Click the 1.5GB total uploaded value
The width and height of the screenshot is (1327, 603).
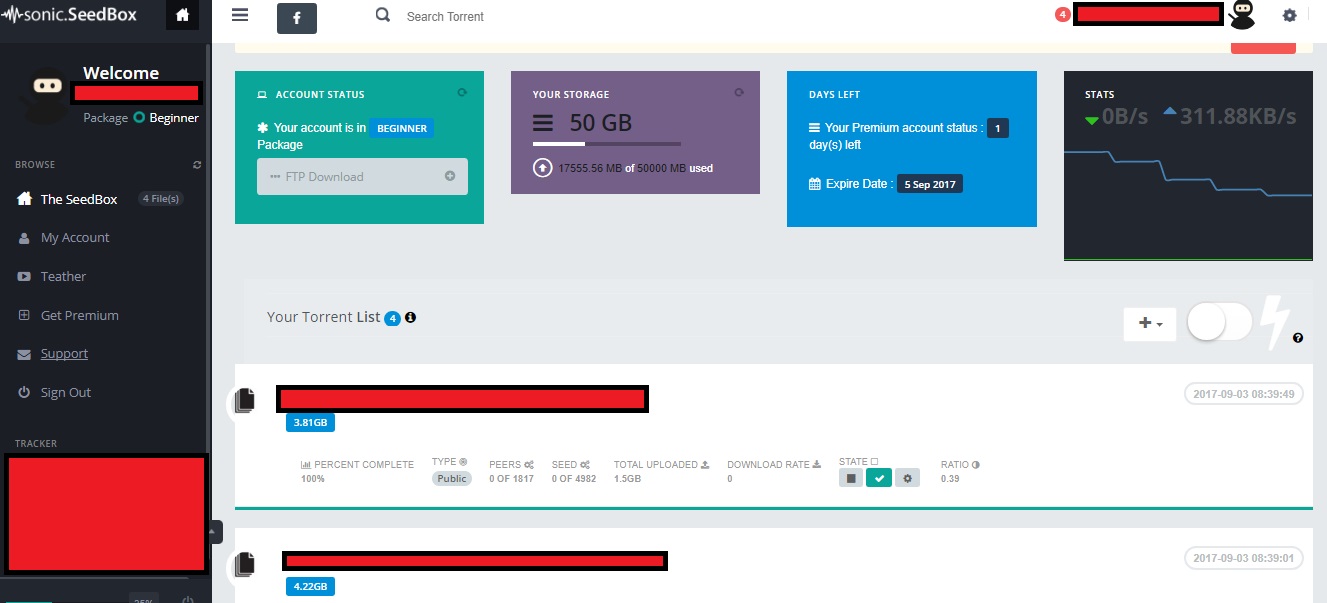tap(627, 479)
